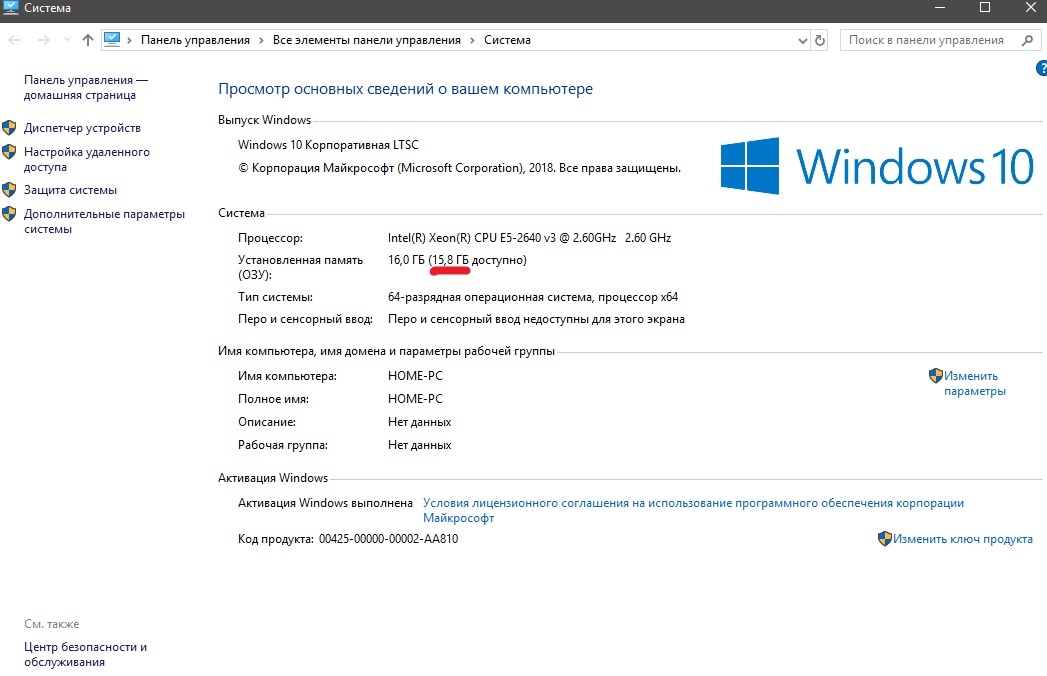
Task: Open 'Дополнительные параметры системы'
Action: click(x=104, y=221)
